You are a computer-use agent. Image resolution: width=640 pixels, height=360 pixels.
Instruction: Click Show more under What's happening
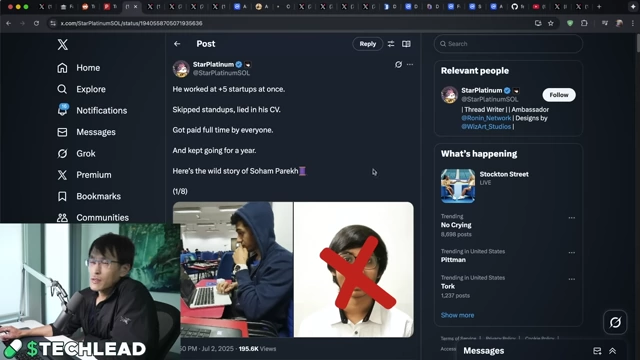(x=457, y=315)
